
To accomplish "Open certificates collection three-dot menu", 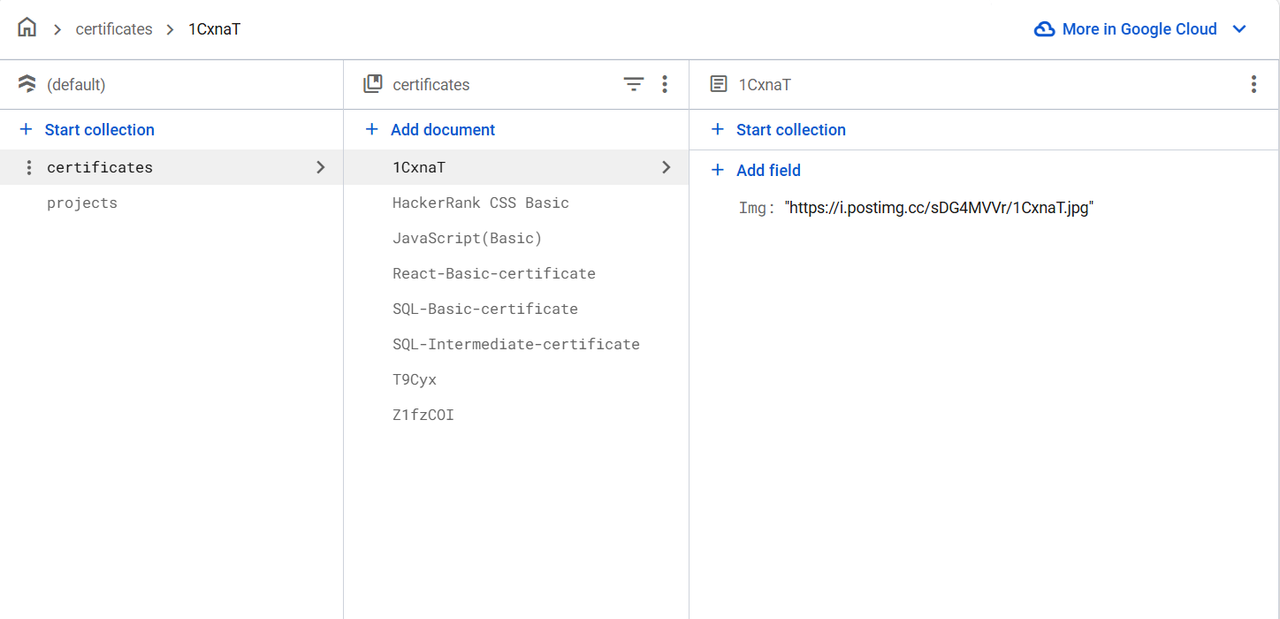I will (665, 85).
